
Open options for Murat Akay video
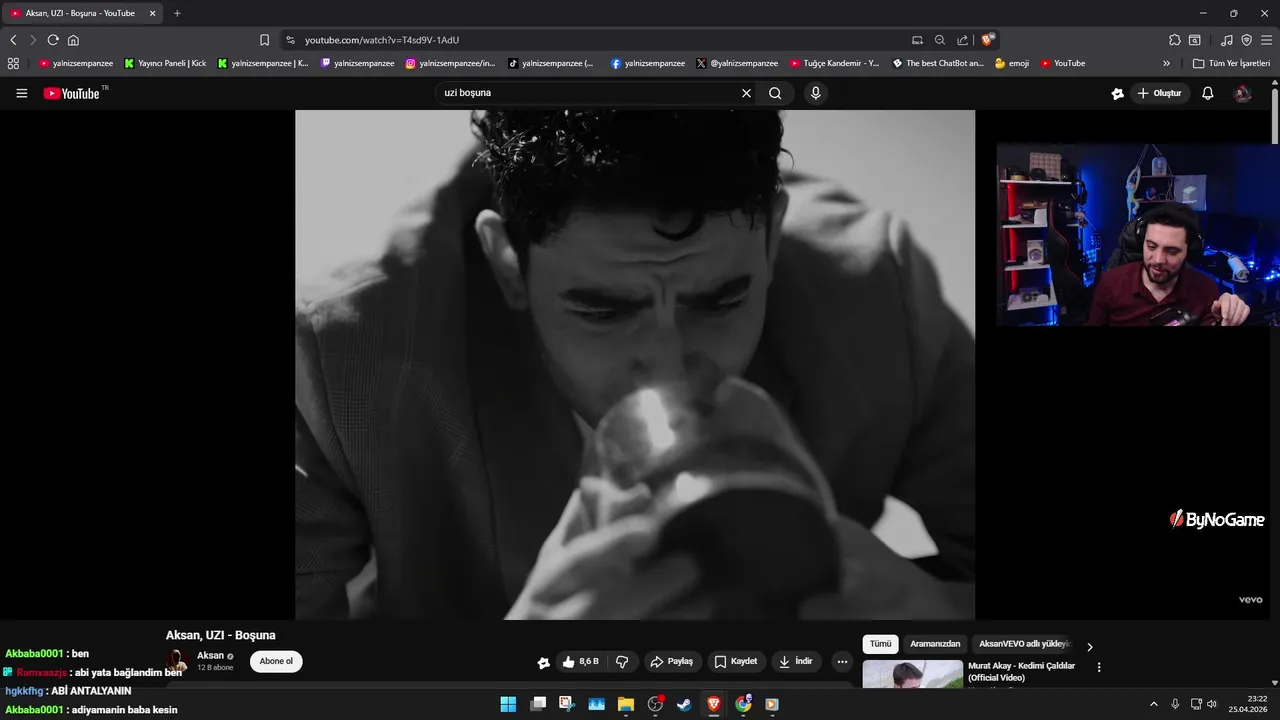click(1099, 667)
